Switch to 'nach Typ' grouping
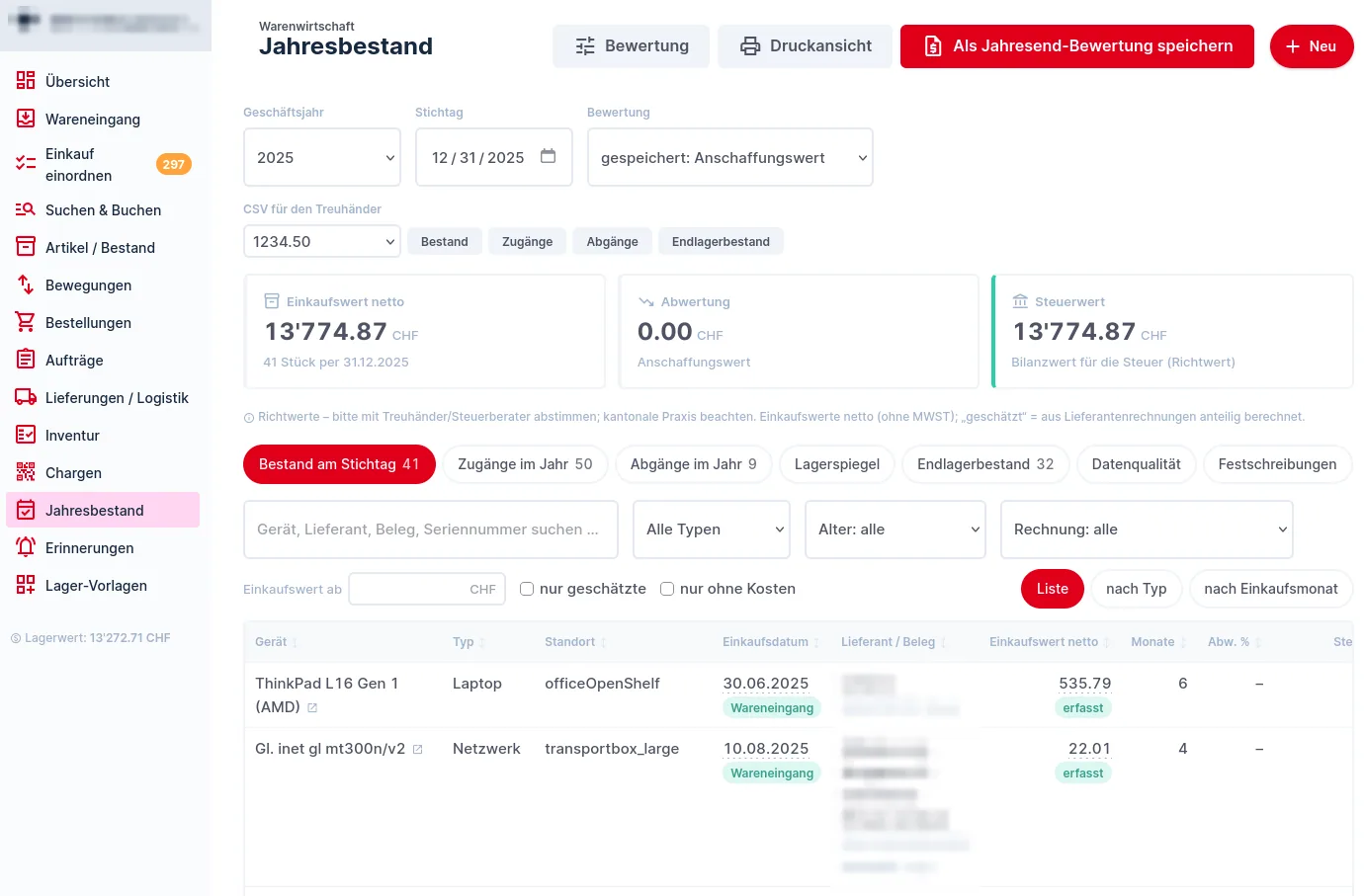Viewport: 1364px width, 896px height. click(1137, 589)
